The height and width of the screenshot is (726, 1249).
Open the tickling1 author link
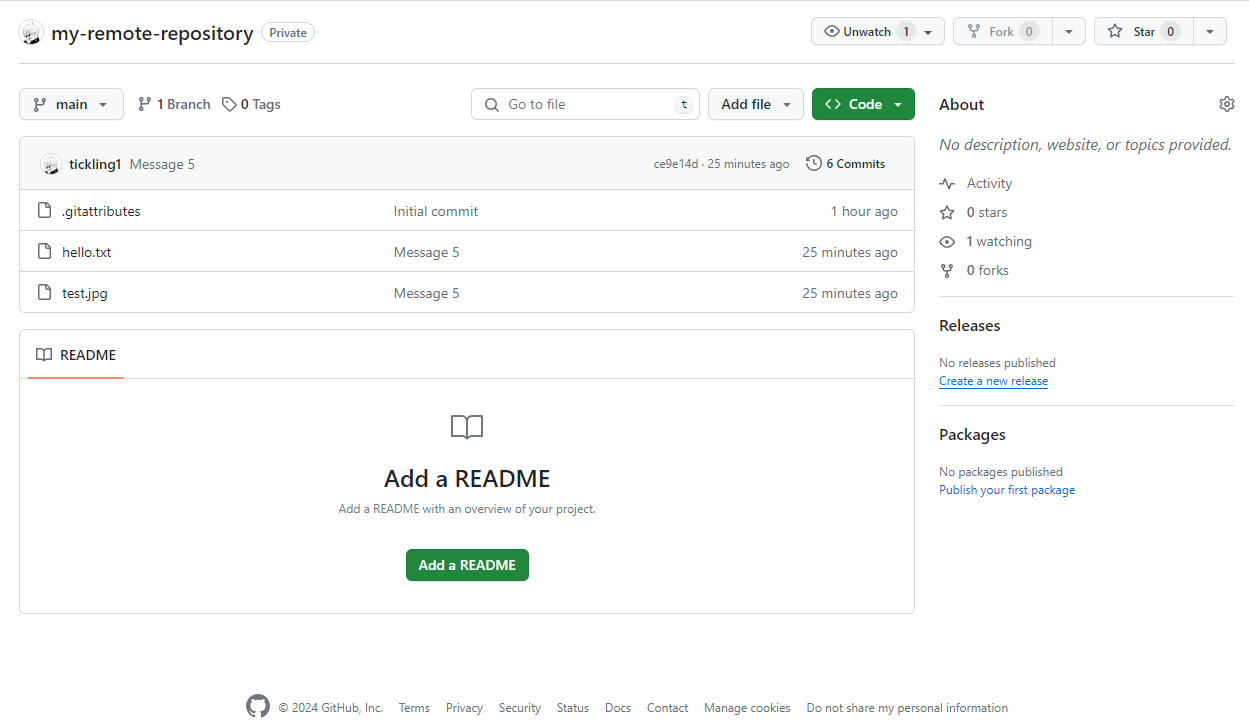coord(95,164)
